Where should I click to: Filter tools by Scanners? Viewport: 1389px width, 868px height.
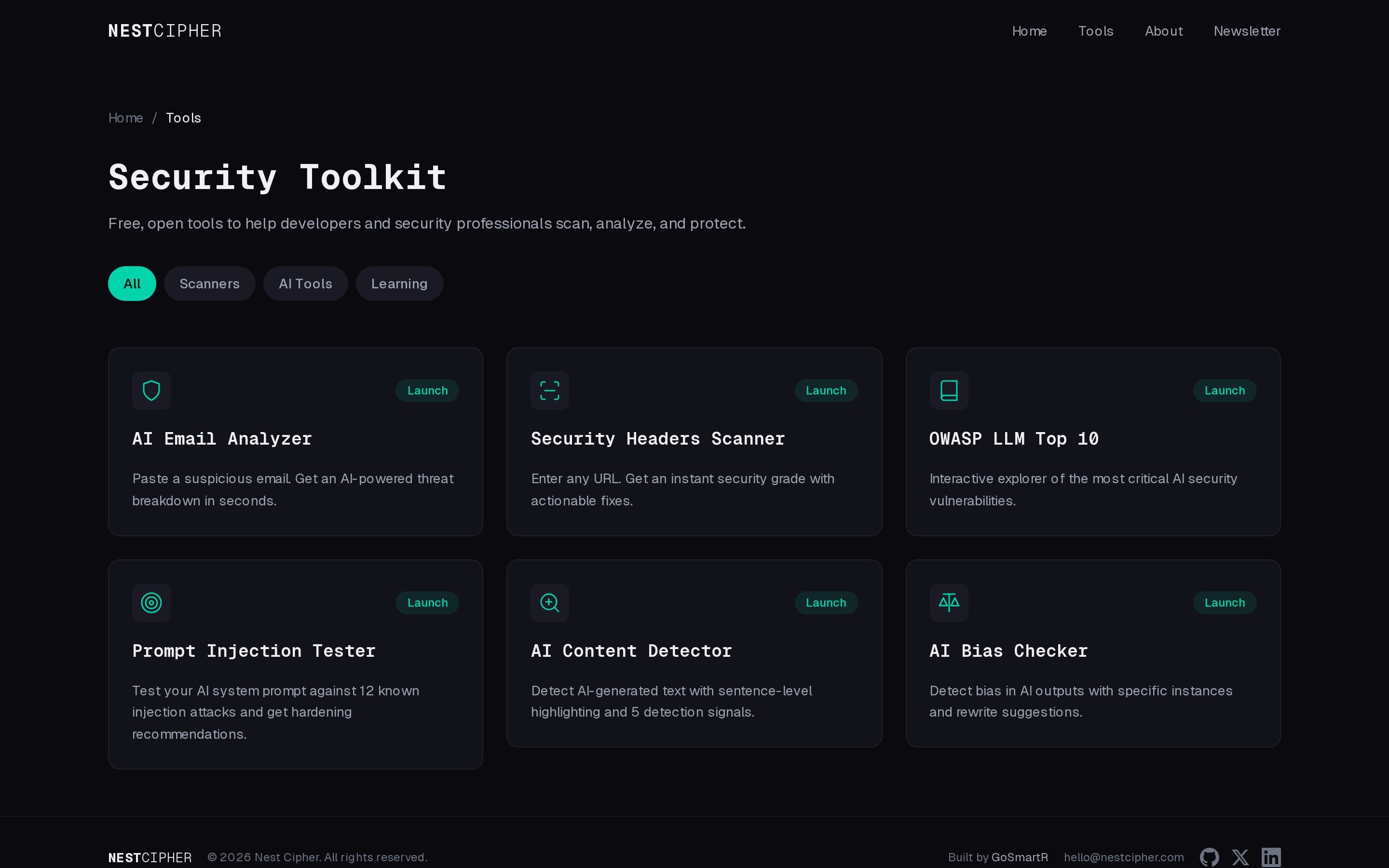click(x=209, y=284)
